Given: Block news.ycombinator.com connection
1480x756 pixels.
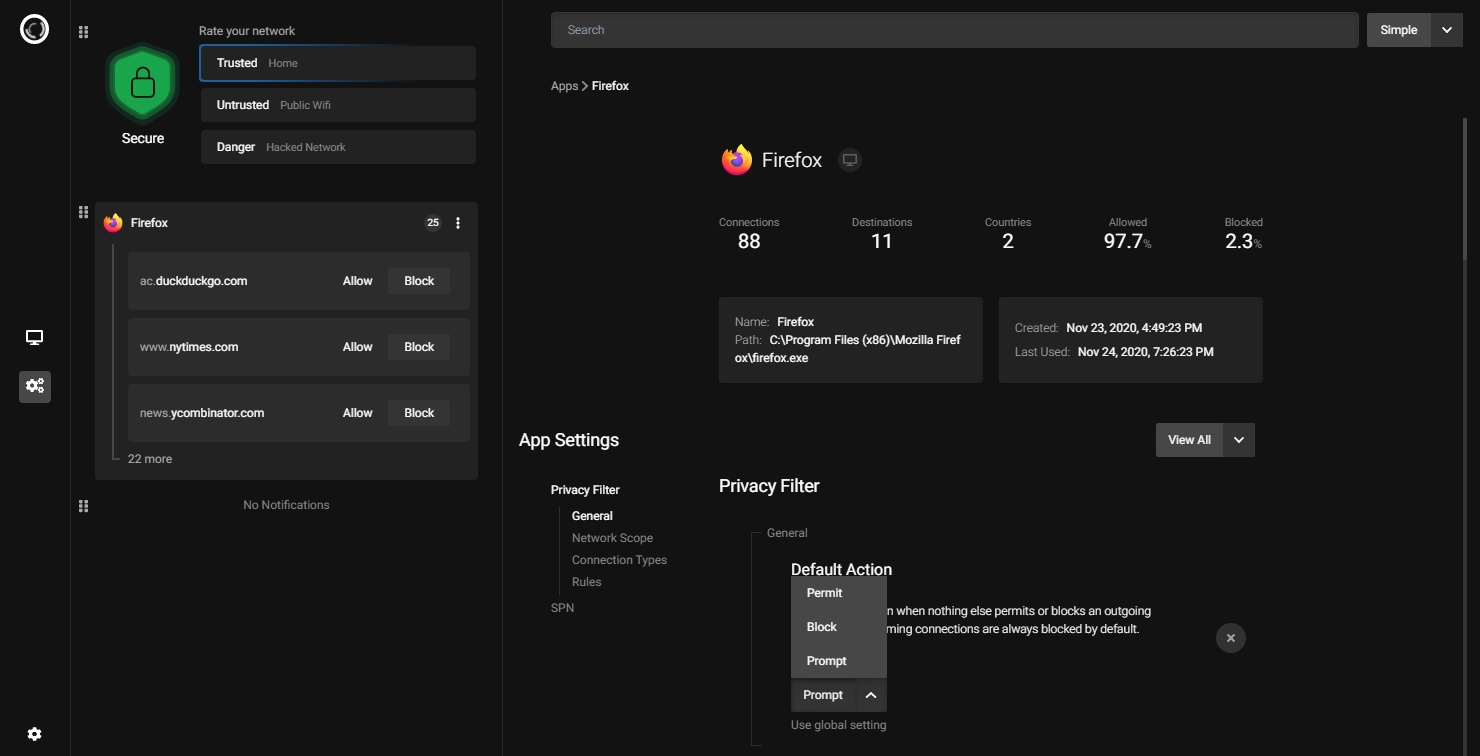Looking at the screenshot, I should click(x=419, y=413).
